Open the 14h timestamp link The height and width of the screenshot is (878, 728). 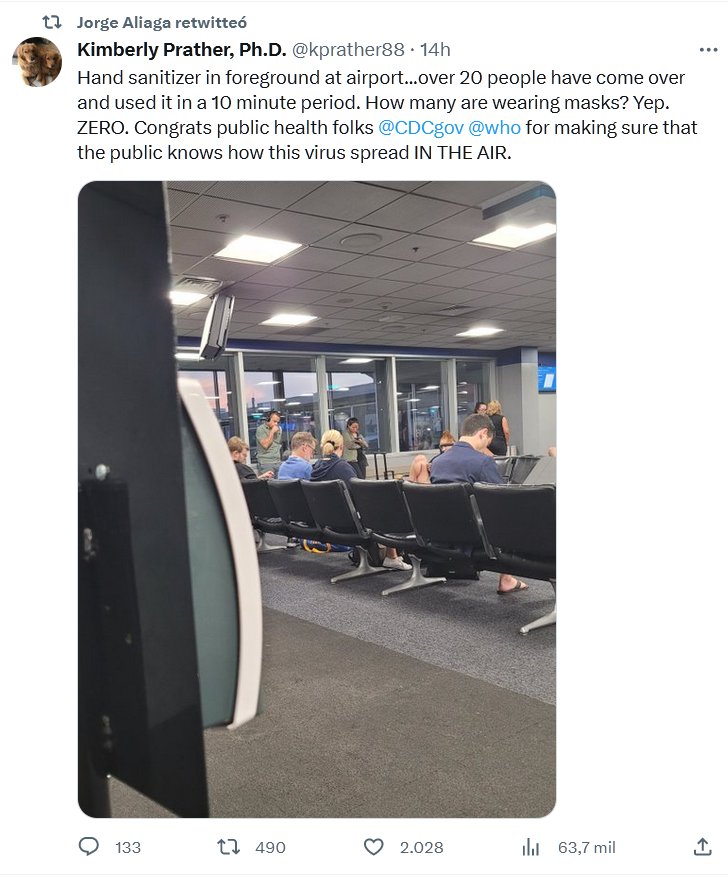point(435,50)
